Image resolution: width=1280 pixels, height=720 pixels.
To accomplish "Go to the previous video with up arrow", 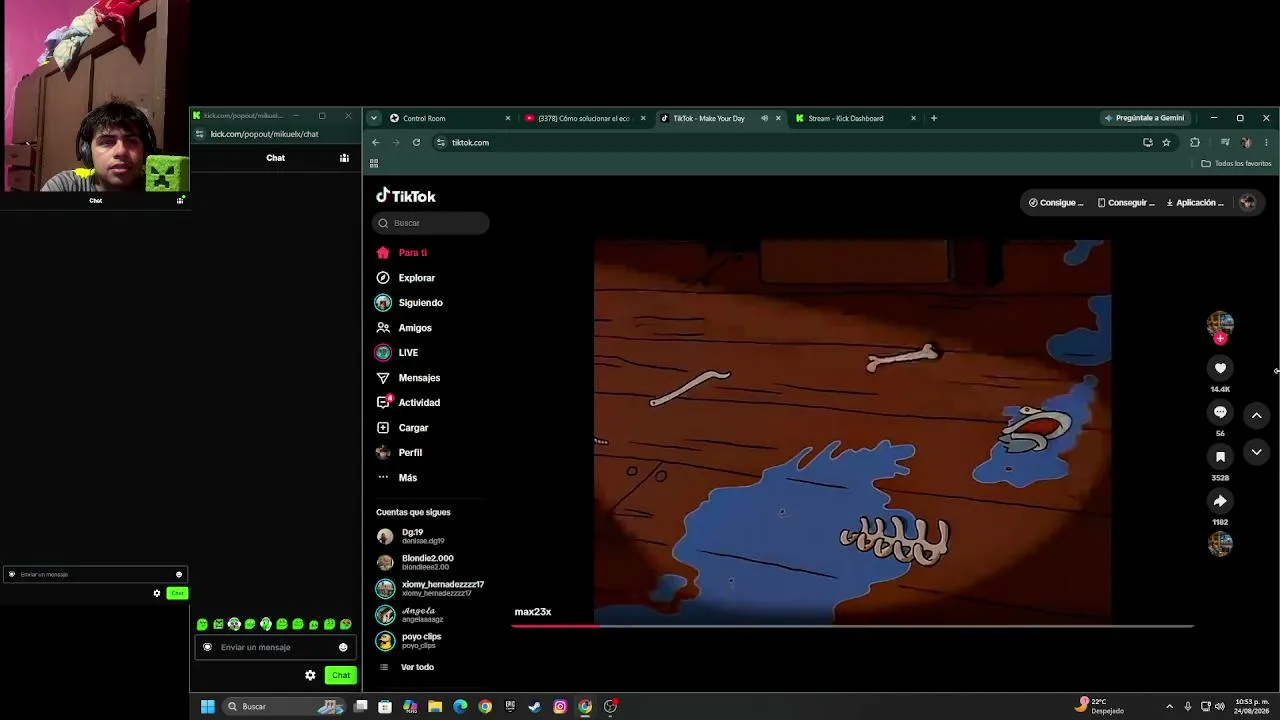I will [x=1257, y=415].
